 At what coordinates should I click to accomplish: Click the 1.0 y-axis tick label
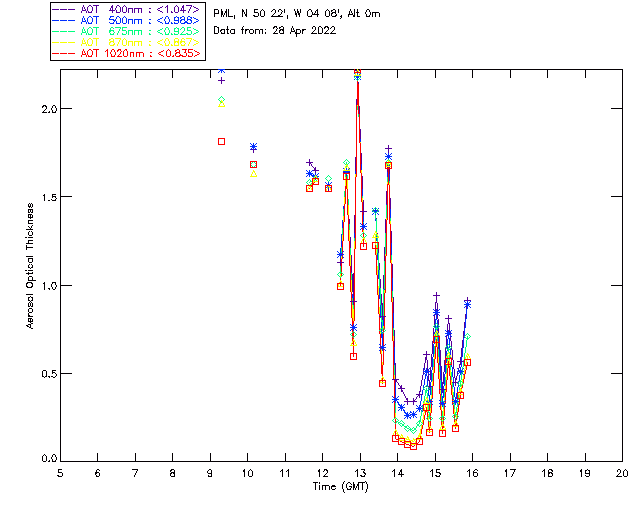49,285
